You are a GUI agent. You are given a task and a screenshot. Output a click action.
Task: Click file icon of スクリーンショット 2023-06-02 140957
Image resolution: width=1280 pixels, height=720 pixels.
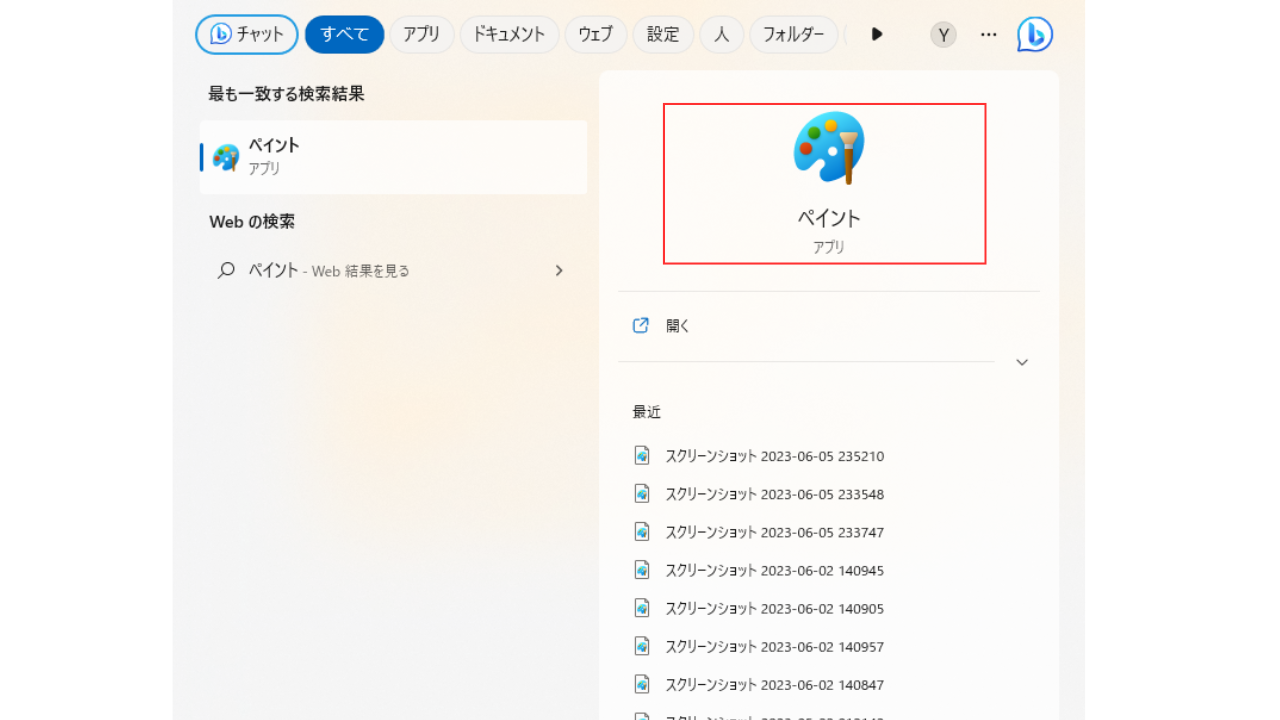643,646
